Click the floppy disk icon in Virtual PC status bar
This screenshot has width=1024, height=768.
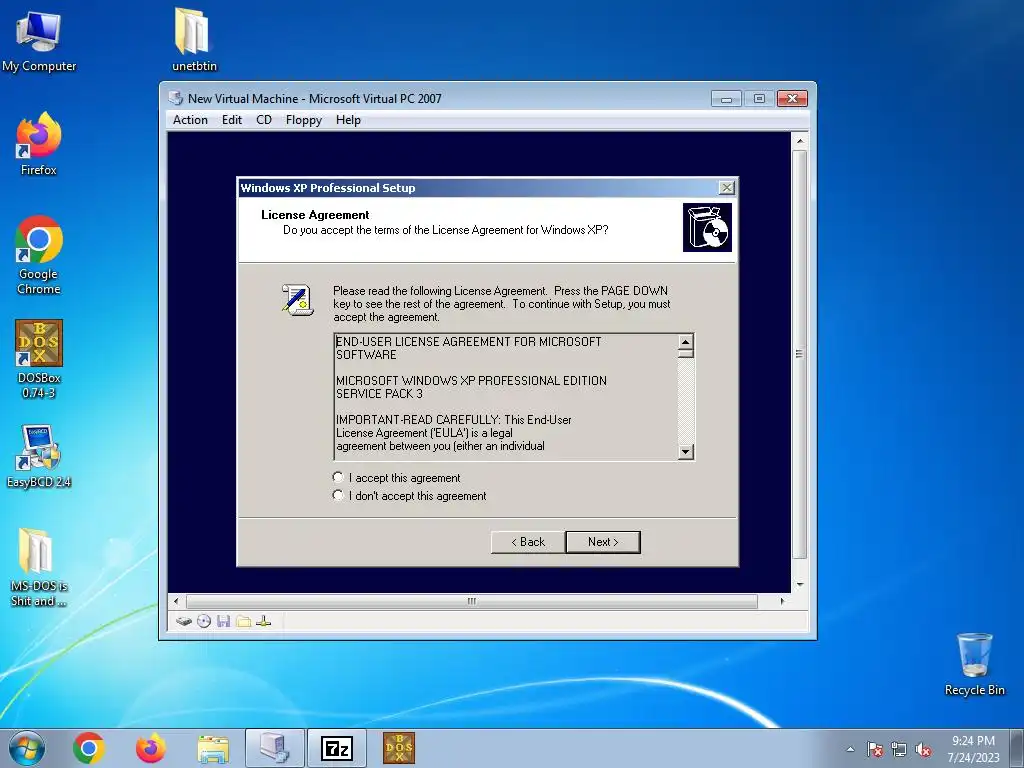click(x=223, y=621)
